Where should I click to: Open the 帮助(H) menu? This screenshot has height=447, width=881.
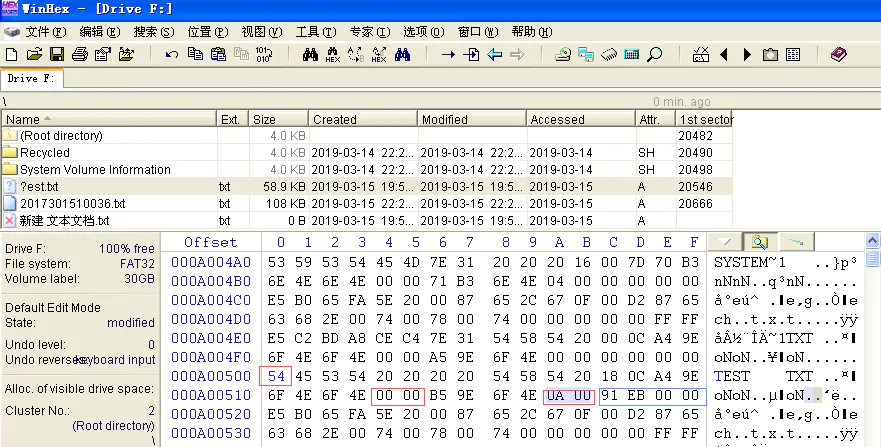532,32
